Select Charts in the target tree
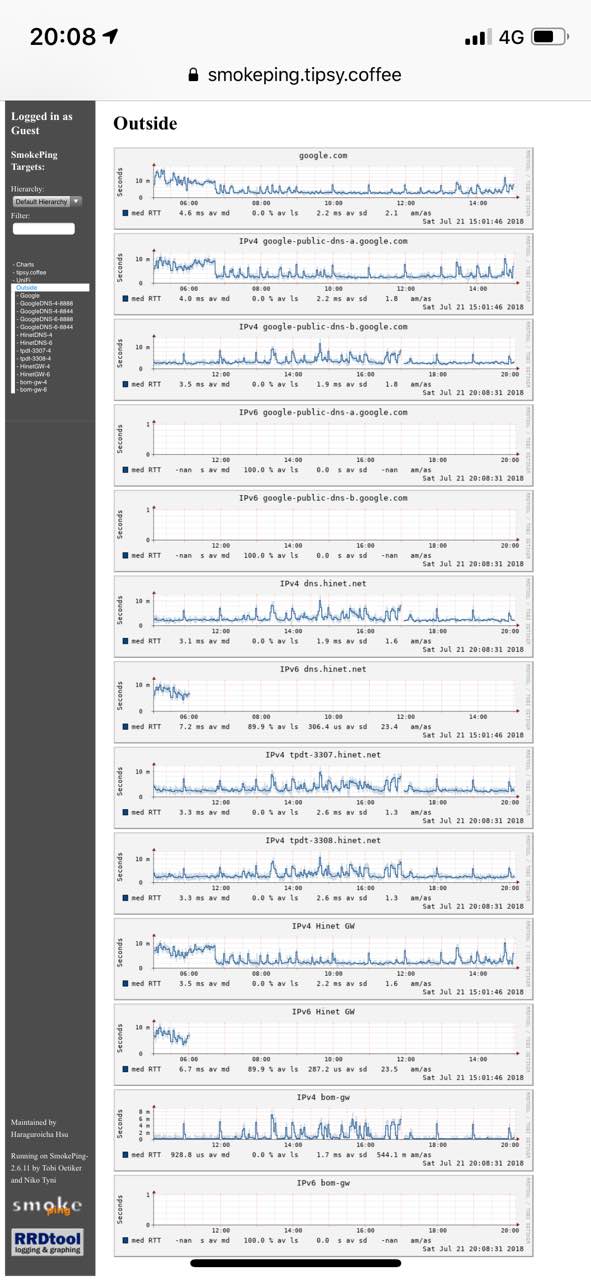 pyautogui.click(x=25, y=265)
